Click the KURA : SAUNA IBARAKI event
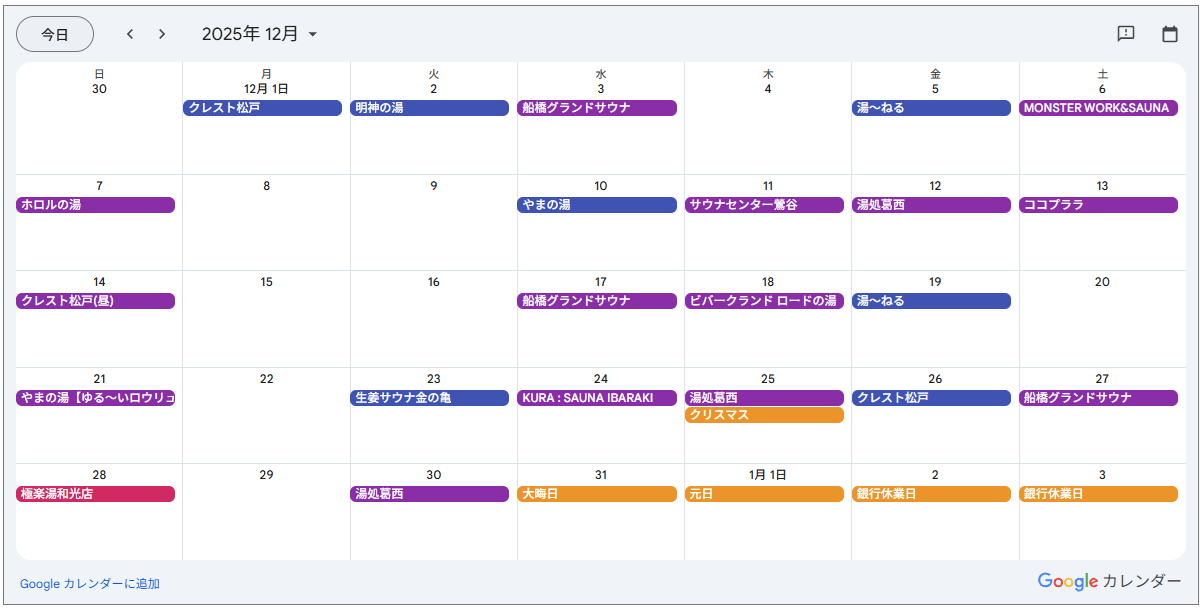The width and height of the screenshot is (1202, 608). [x=597, y=398]
